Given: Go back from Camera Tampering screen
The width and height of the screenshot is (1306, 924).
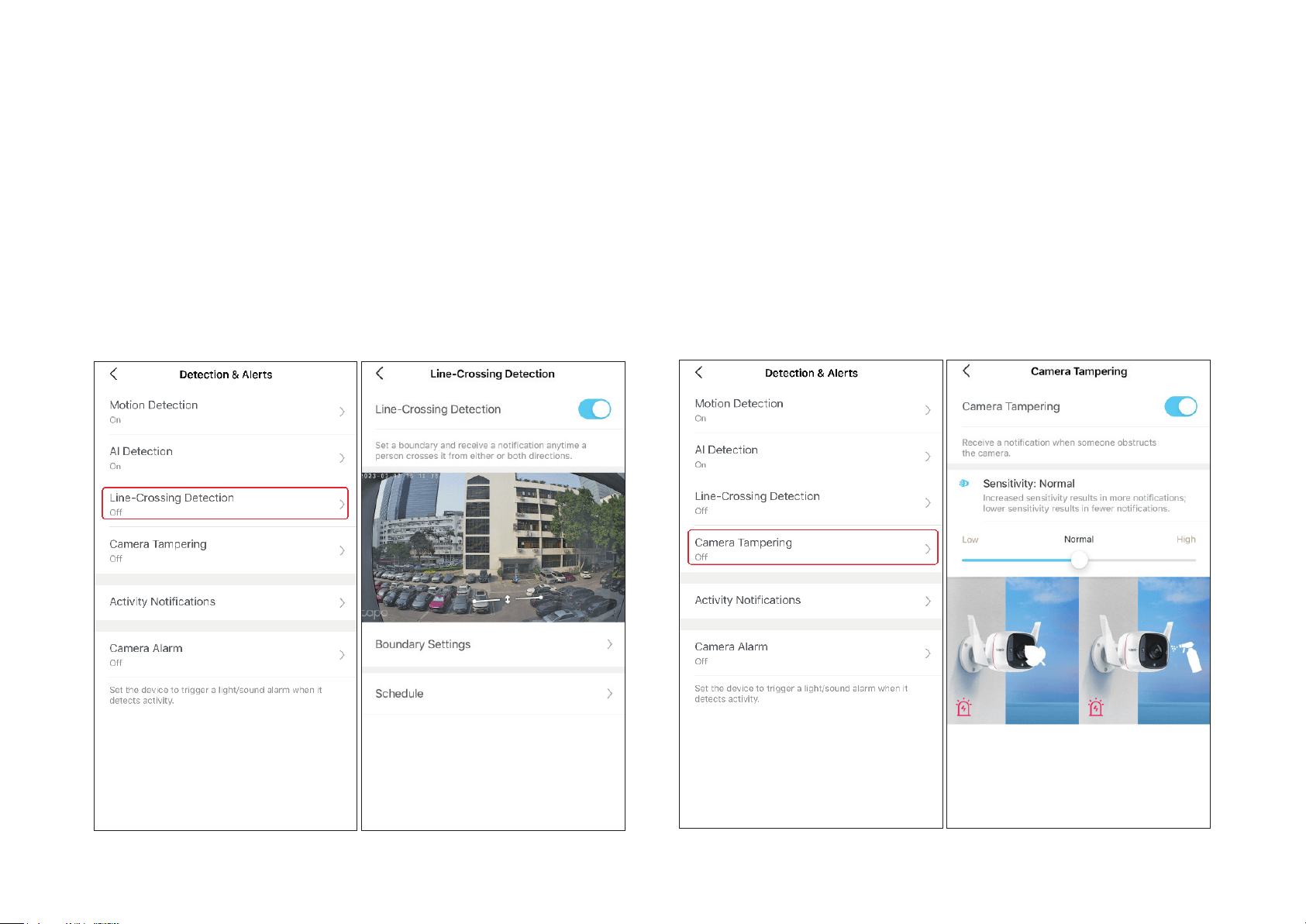Looking at the screenshot, I should [x=967, y=371].
